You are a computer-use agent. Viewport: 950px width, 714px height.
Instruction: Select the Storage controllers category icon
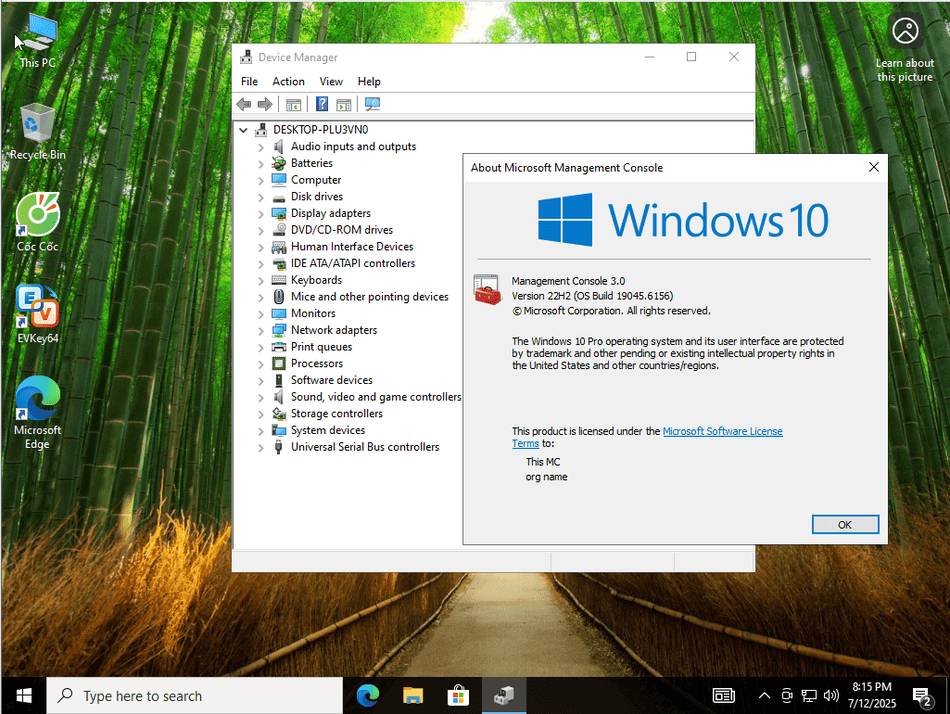pyautogui.click(x=279, y=413)
